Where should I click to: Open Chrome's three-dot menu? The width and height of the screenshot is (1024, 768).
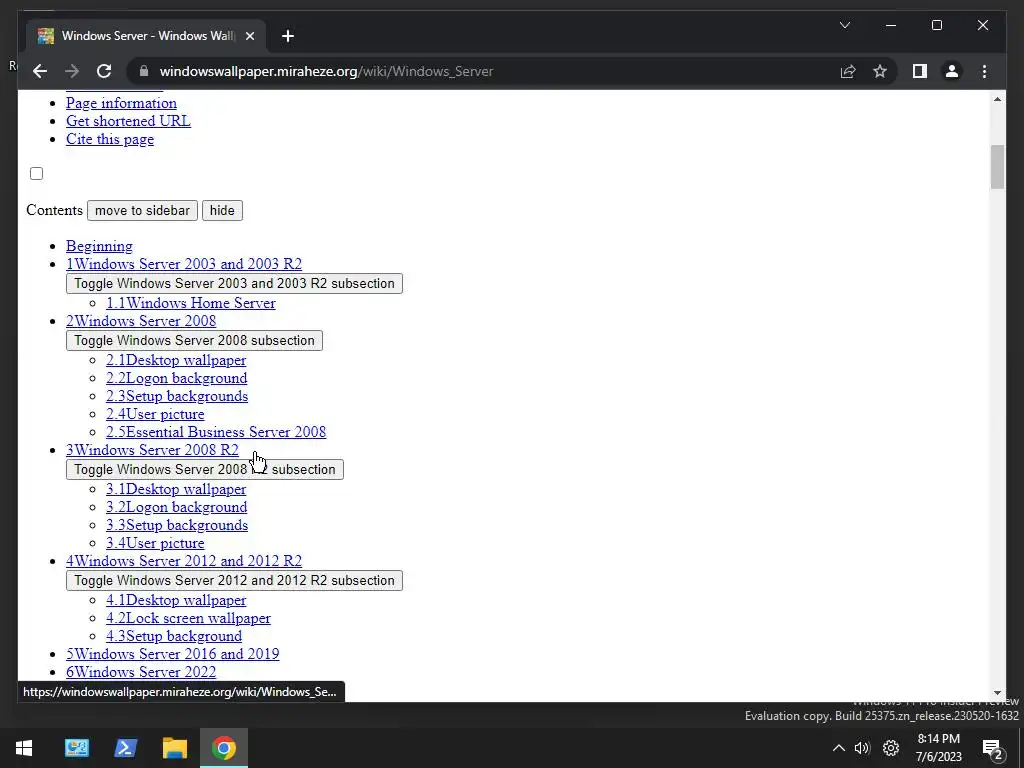point(984,71)
